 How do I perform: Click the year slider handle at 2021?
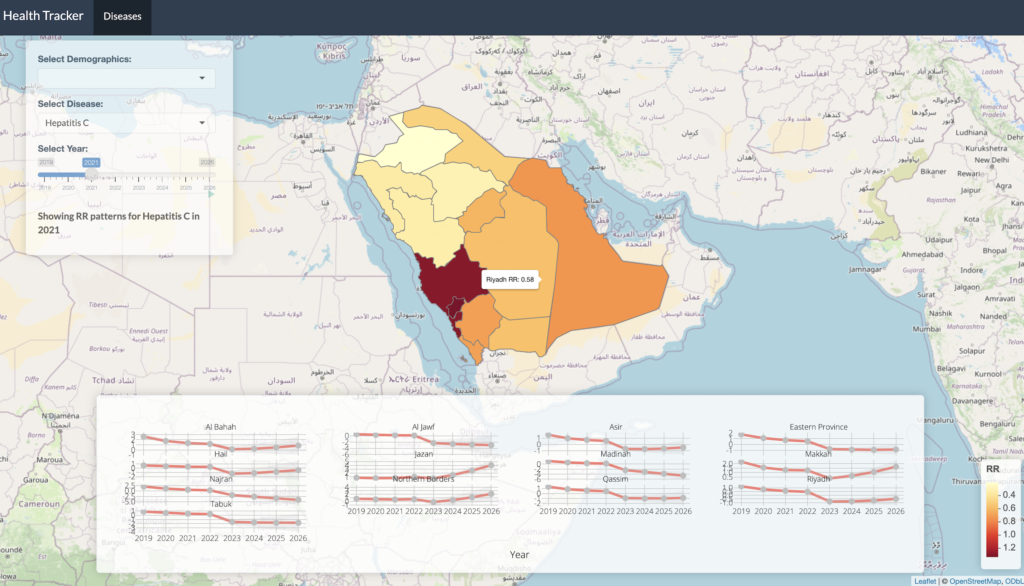(91, 175)
